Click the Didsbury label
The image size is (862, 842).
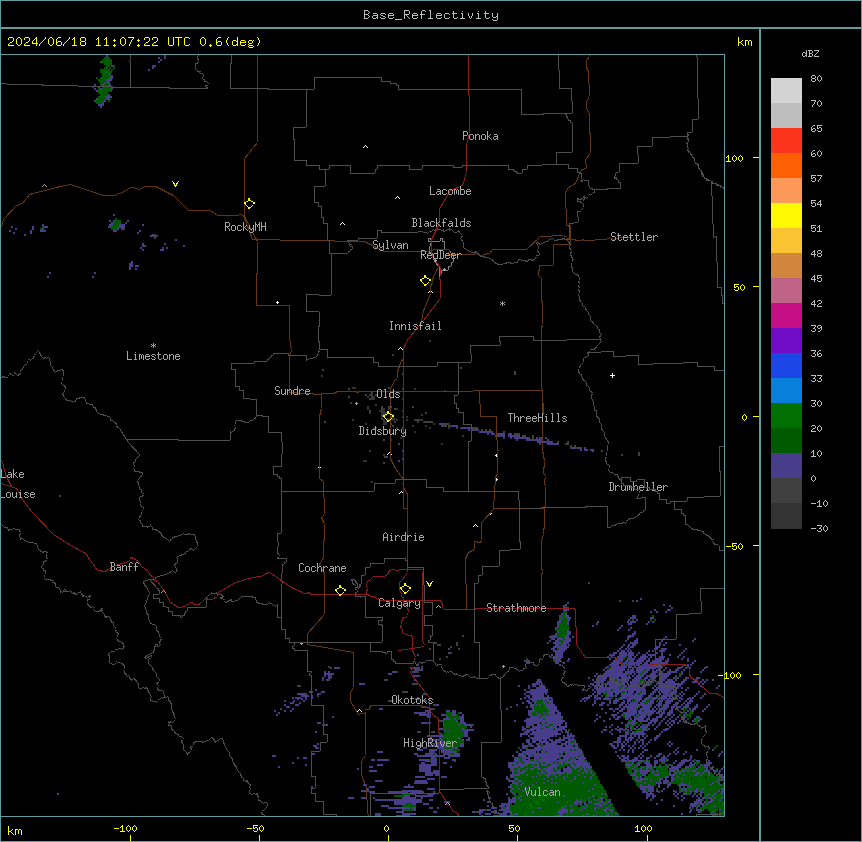tap(383, 431)
